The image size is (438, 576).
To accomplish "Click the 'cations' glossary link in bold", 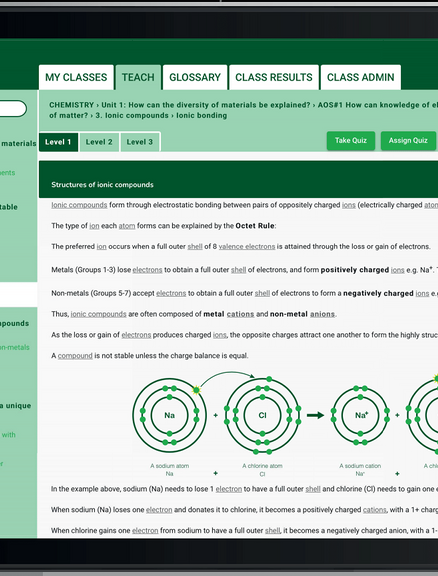I will pyautogui.click(x=240, y=314).
